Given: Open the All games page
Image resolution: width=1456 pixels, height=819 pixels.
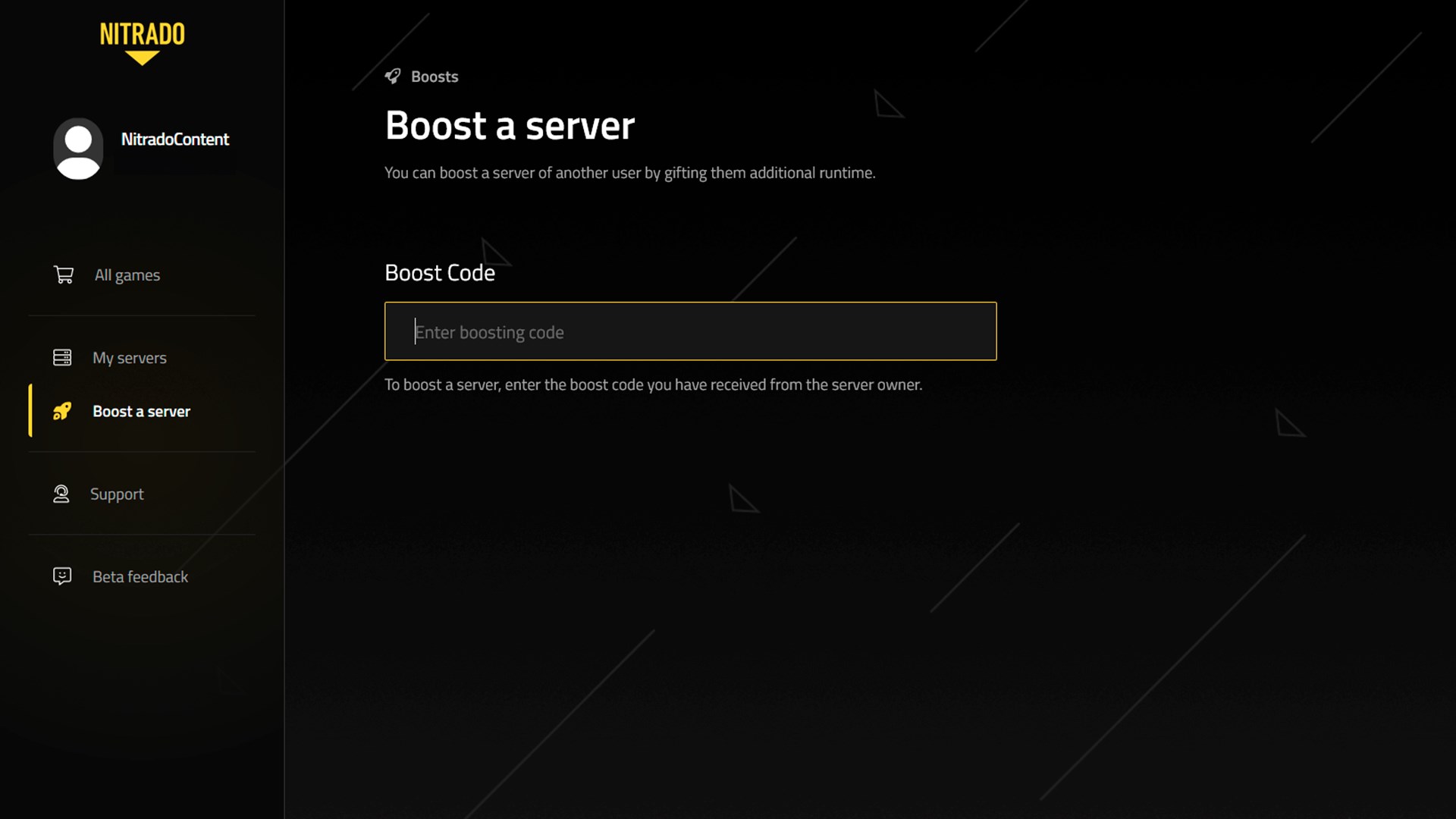Looking at the screenshot, I should pyautogui.click(x=126, y=275).
